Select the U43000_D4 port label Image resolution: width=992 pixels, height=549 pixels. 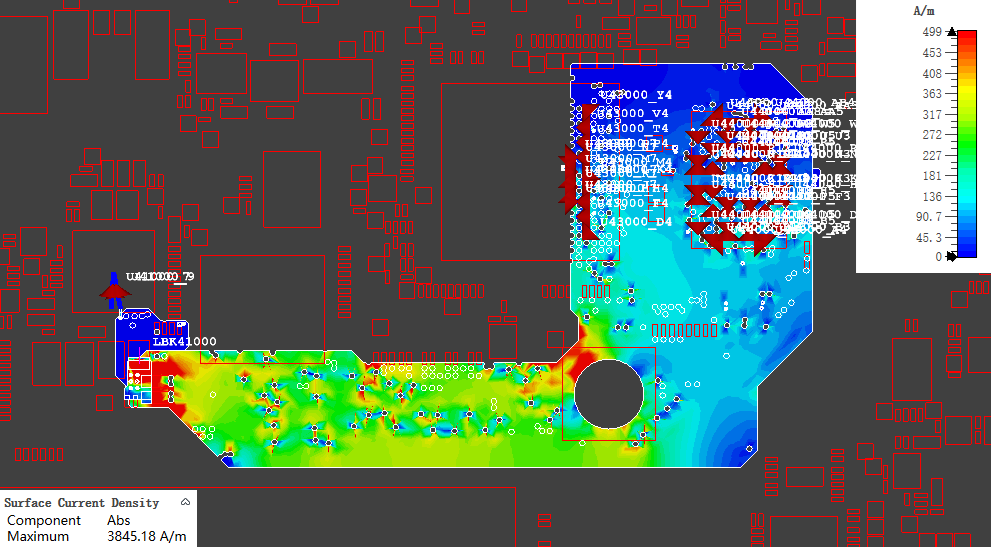click(635, 221)
